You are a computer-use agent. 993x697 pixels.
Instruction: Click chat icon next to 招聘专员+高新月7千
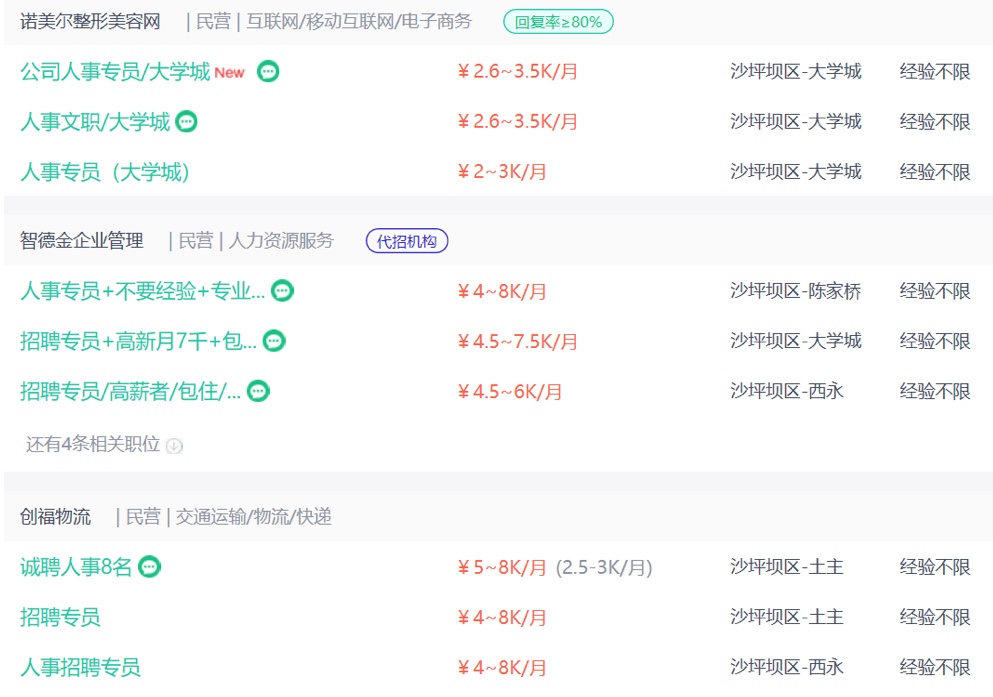(274, 341)
